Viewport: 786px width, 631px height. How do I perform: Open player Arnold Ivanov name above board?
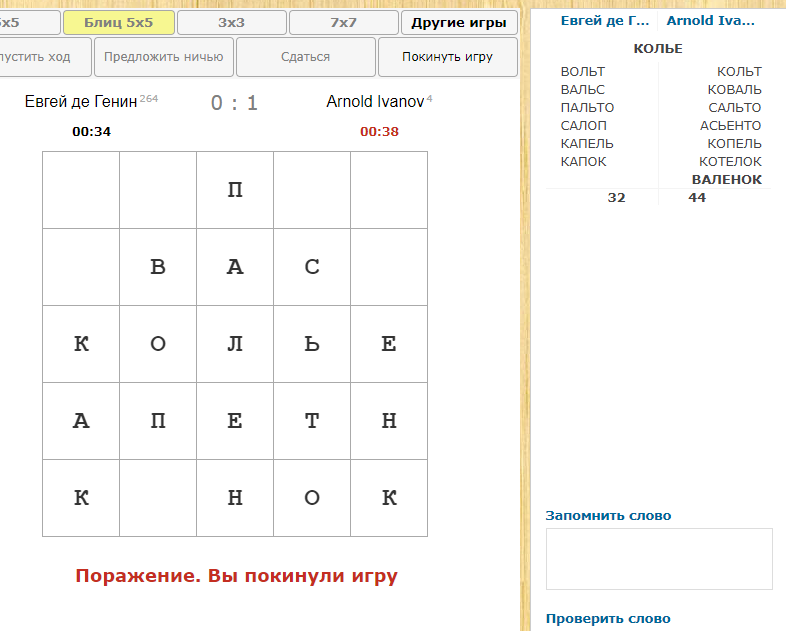(375, 102)
